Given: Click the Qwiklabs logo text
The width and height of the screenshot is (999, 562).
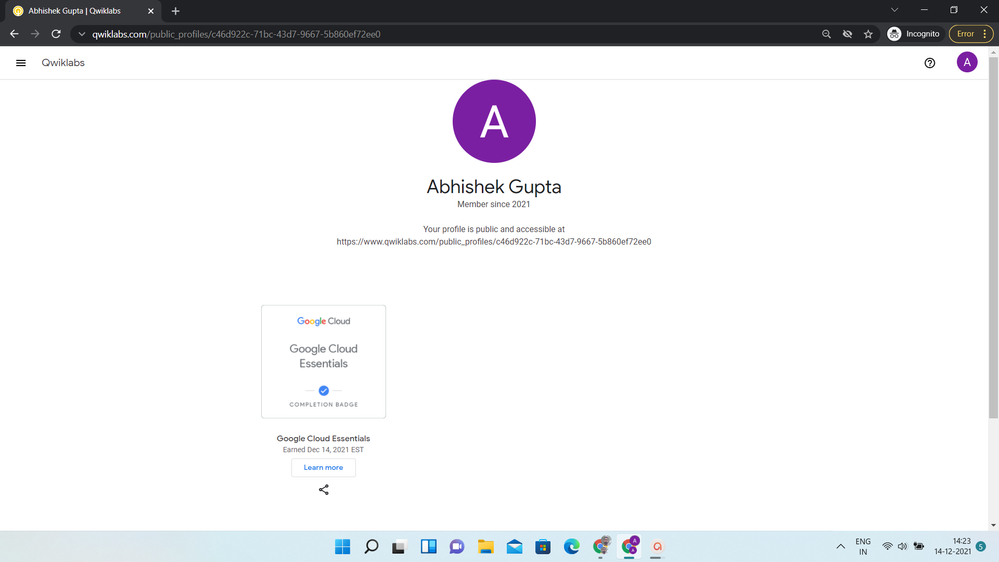Looking at the screenshot, I should tap(63, 62).
